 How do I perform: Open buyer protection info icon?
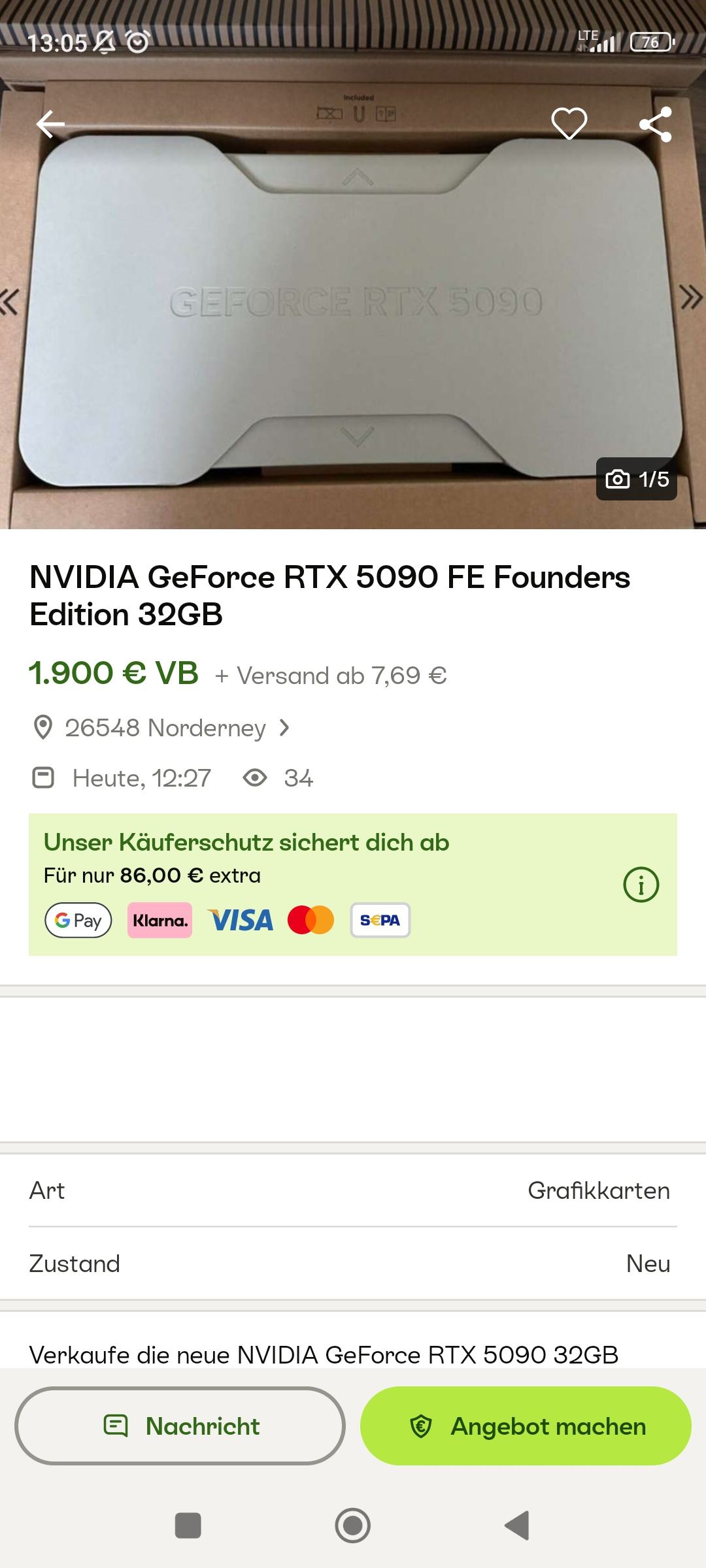[641, 885]
